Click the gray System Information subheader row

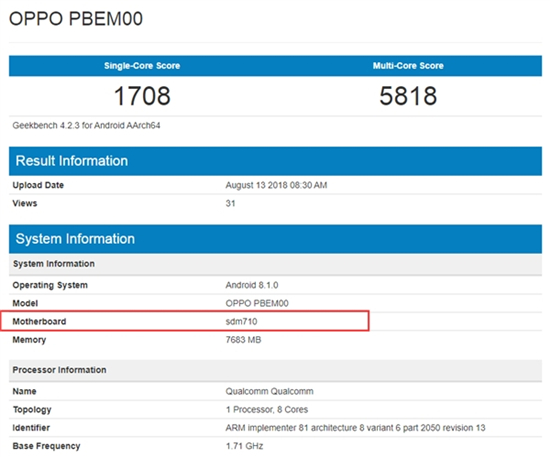(275, 264)
